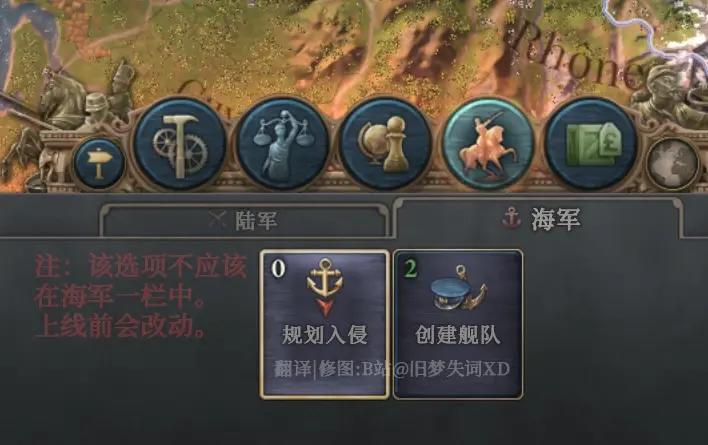Open the signpost lens button
The width and height of the screenshot is (708, 445).
click(x=99, y=162)
